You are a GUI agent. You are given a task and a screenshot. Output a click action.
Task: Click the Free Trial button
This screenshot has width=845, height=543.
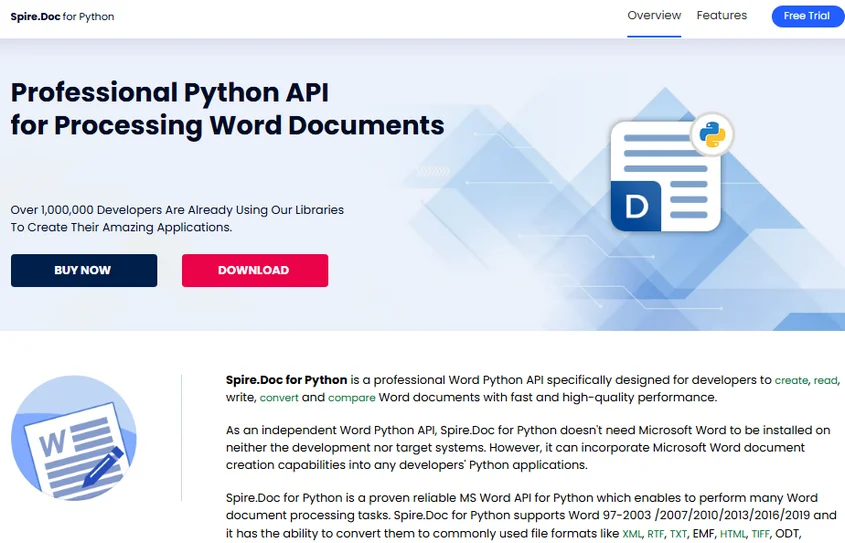pos(806,16)
